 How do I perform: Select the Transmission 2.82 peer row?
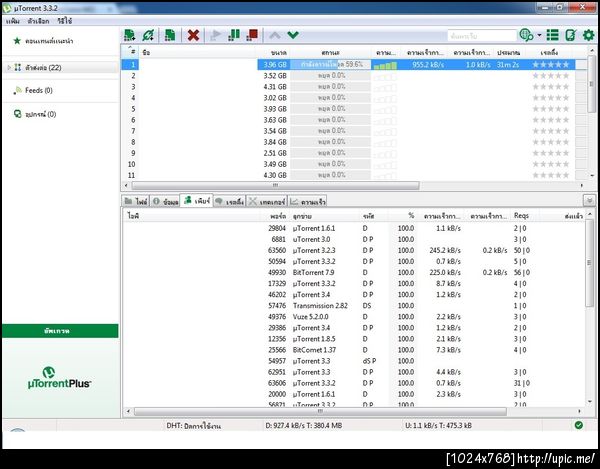[x=354, y=306]
